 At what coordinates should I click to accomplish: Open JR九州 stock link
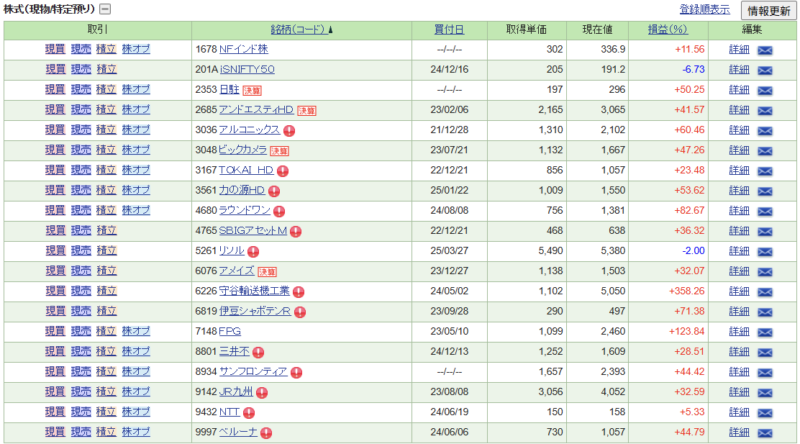(236, 392)
